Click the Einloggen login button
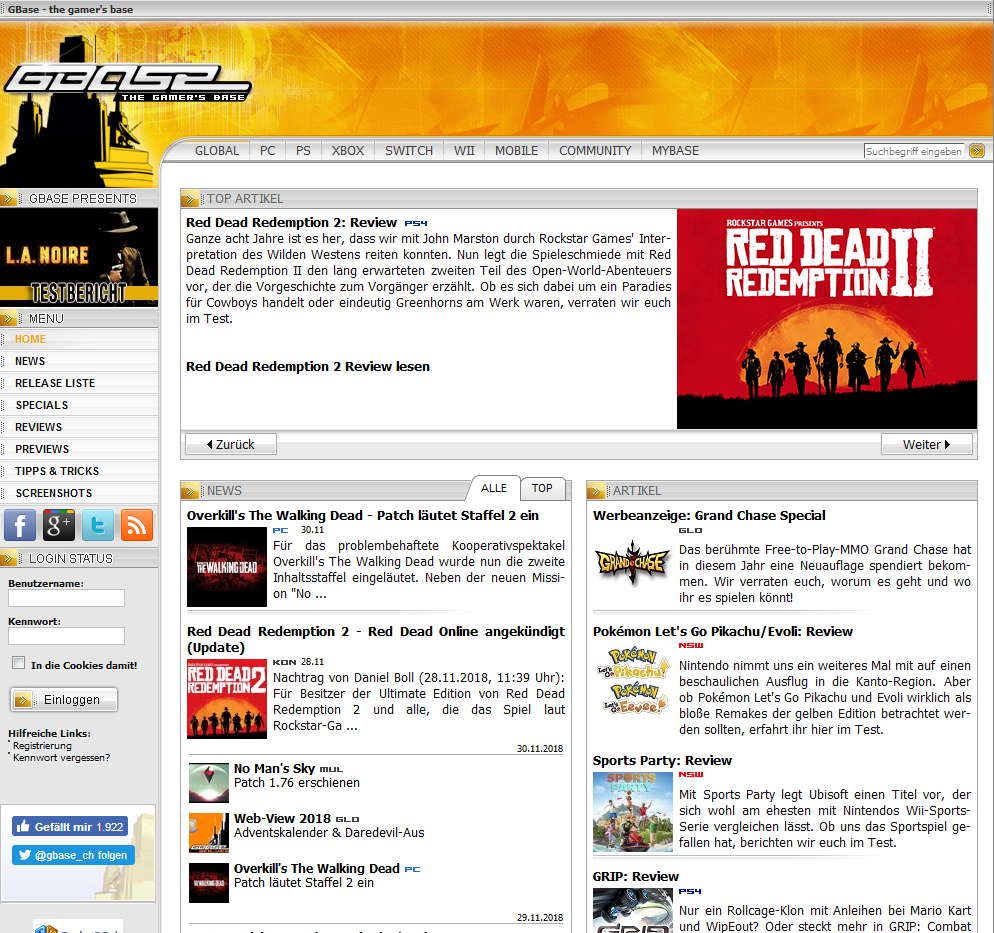The height and width of the screenshot is (933, 994). point(64,700)
